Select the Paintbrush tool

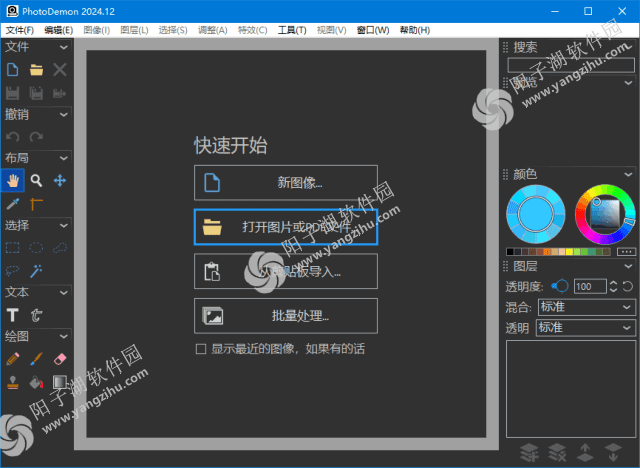pos(36,359)
